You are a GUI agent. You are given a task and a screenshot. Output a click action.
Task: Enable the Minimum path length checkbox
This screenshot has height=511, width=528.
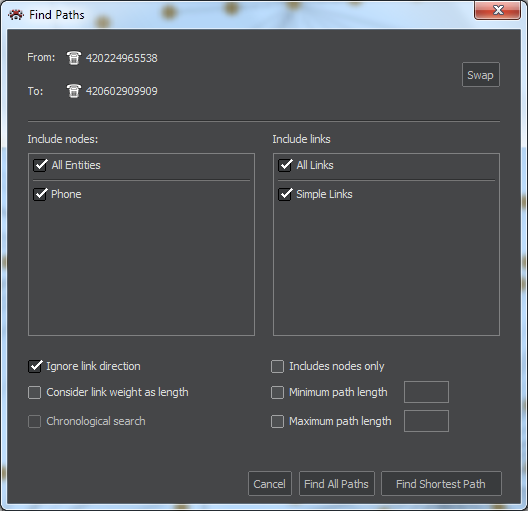tap(277, 393)
